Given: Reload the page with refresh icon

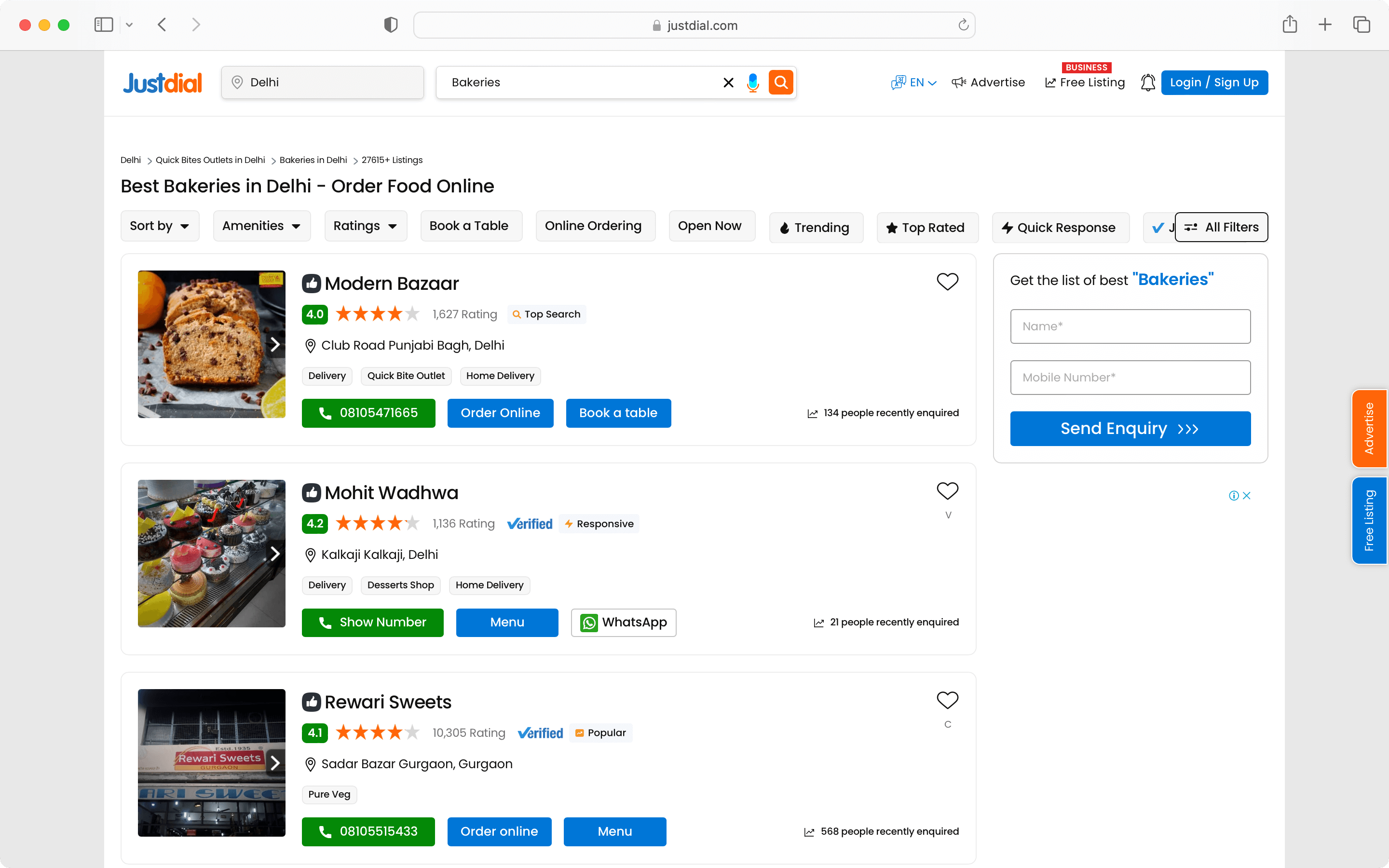Looking at the screenshot, I should pyautogui.click(x=963, y=25).
